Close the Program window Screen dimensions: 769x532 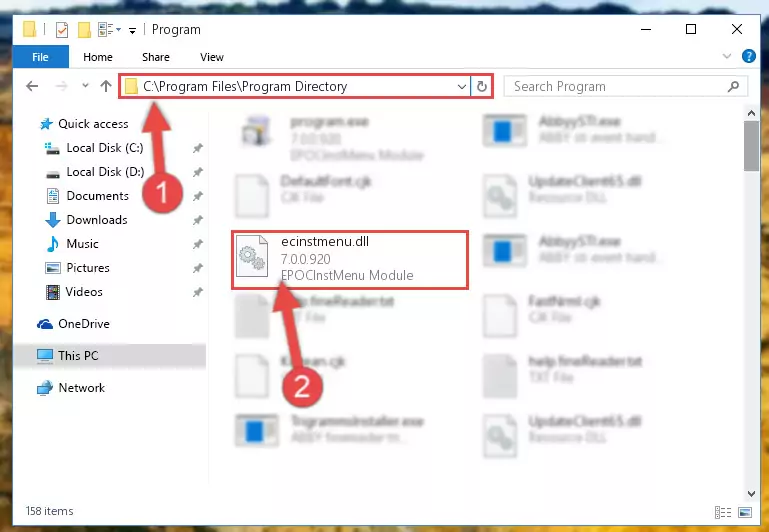pos(736,29)
